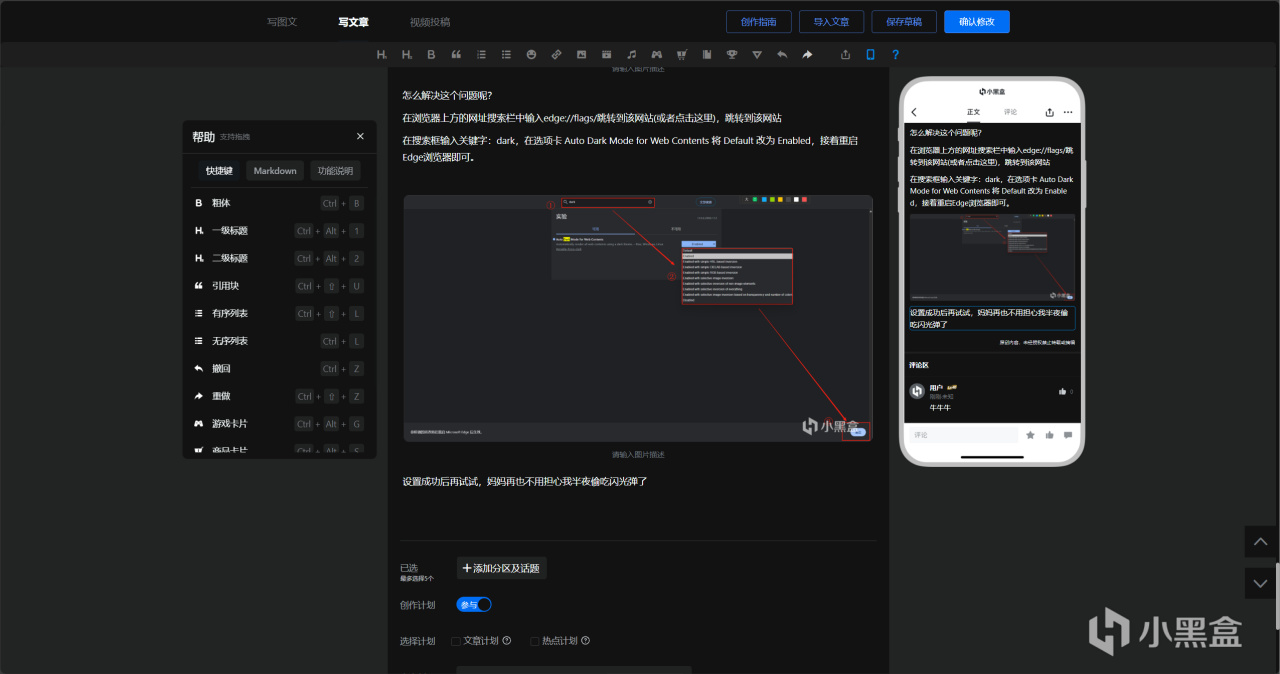Tap thumbs-up icon in preview bottom bar

pyautogui.click(x=1049, y=435)
